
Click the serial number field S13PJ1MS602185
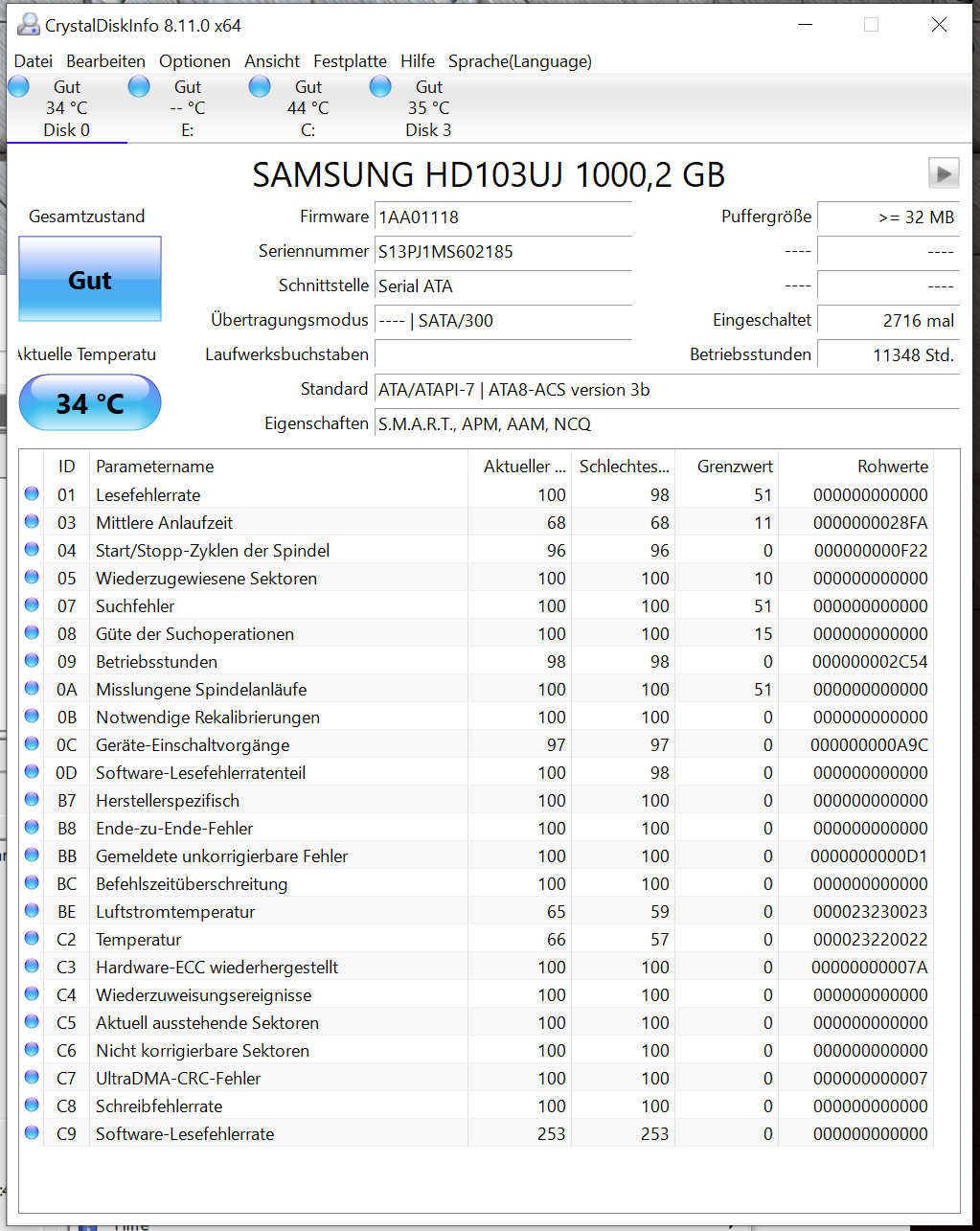[x=503, y=252]
